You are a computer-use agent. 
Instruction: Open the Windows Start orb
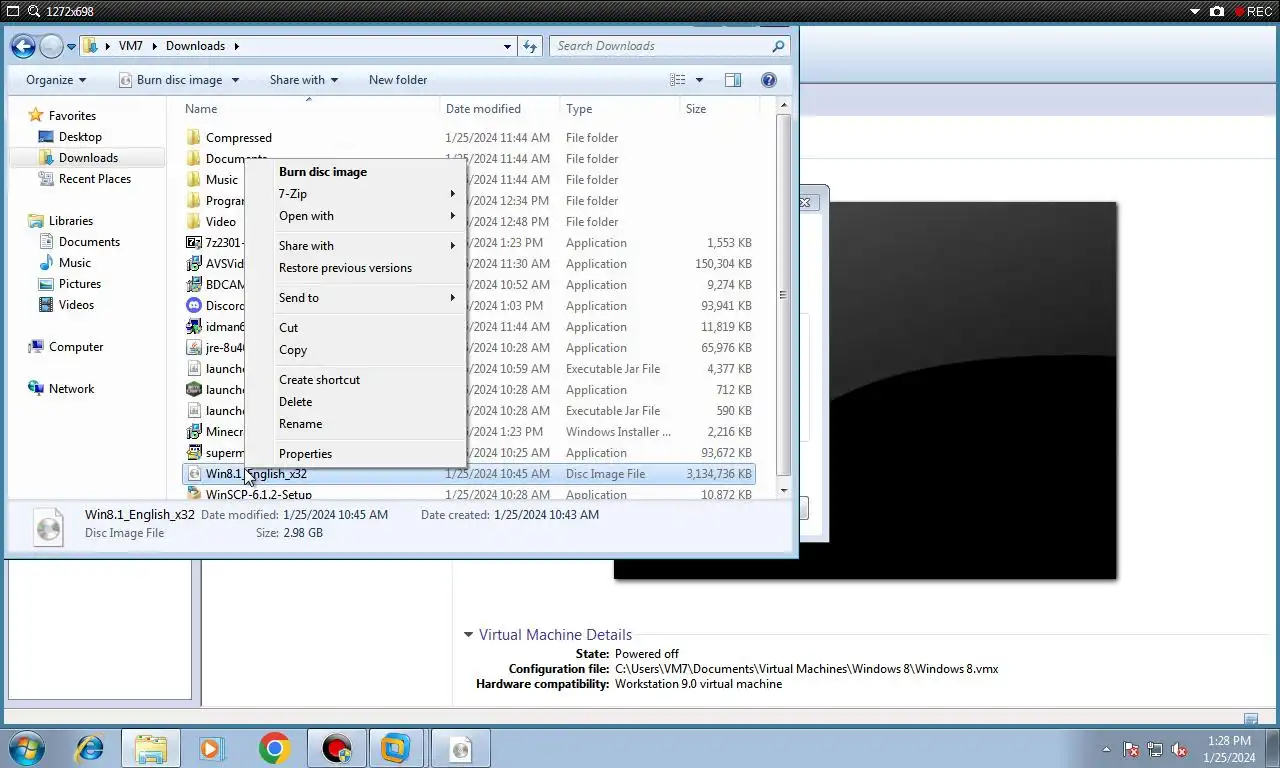pyautogui.click(x=27, y=748)
